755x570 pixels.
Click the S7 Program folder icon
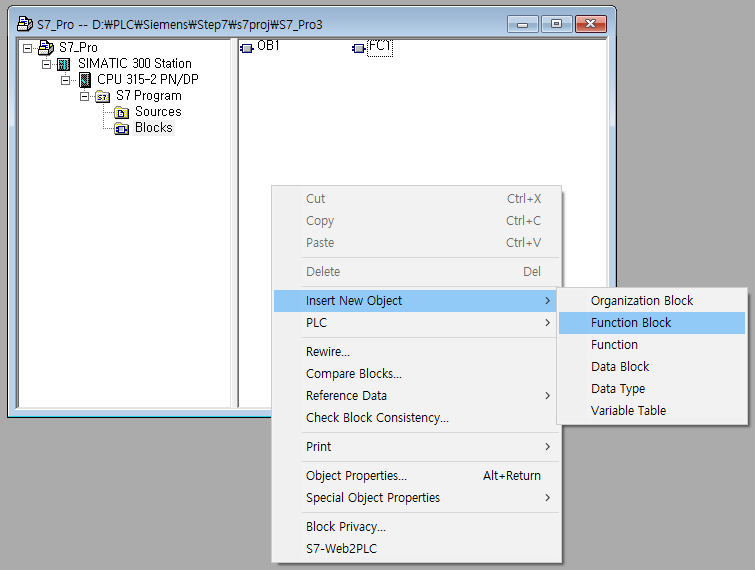point(103,96)
